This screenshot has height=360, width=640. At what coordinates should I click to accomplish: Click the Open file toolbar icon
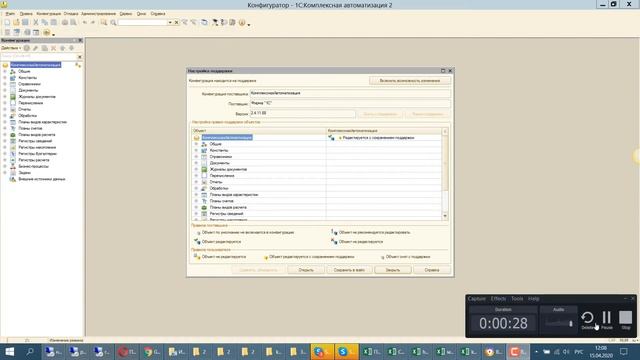pos(16,22)
